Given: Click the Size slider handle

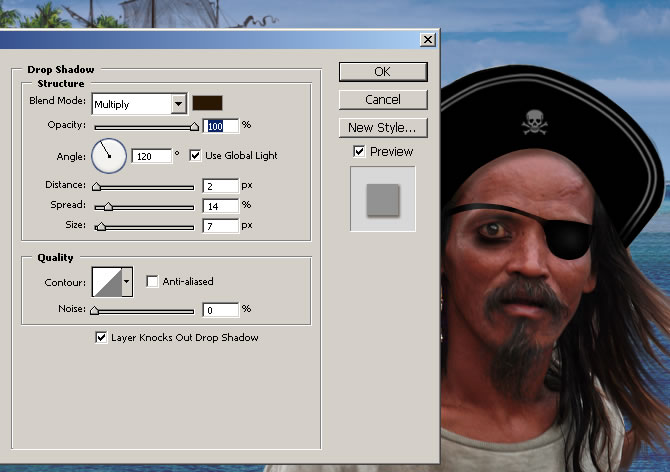Looking at the screenshot, I should click(x=101, y=227).
